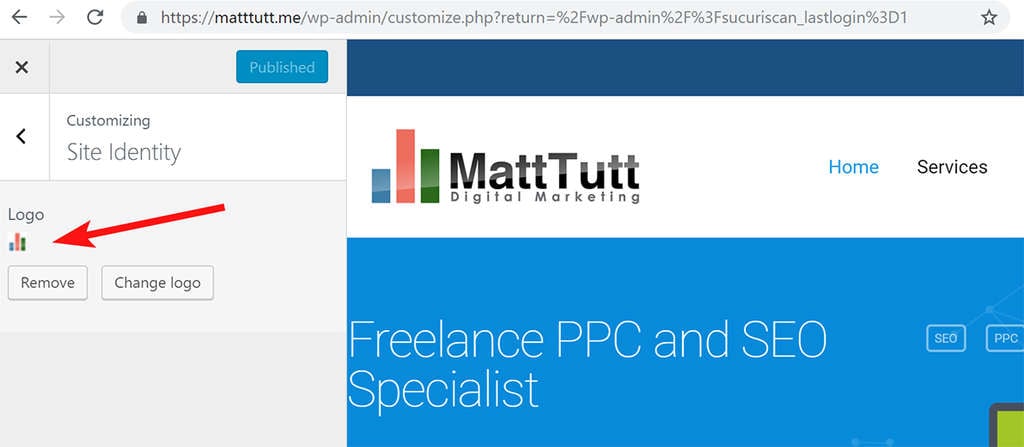Reload the current page
Viewport: 1024px width, 447px height.
click(96, 17)
